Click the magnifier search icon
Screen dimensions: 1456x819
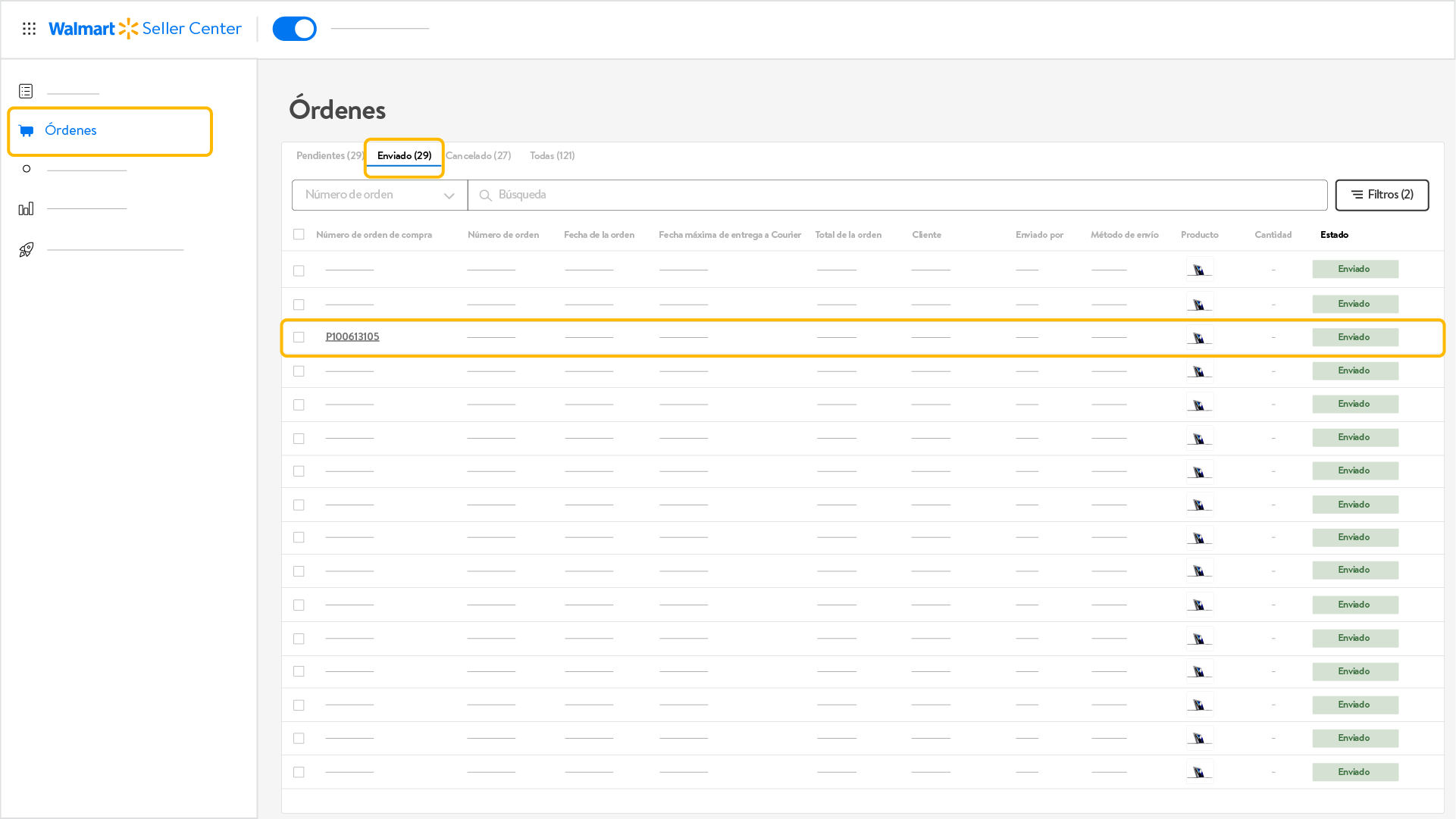pos(485,195)
